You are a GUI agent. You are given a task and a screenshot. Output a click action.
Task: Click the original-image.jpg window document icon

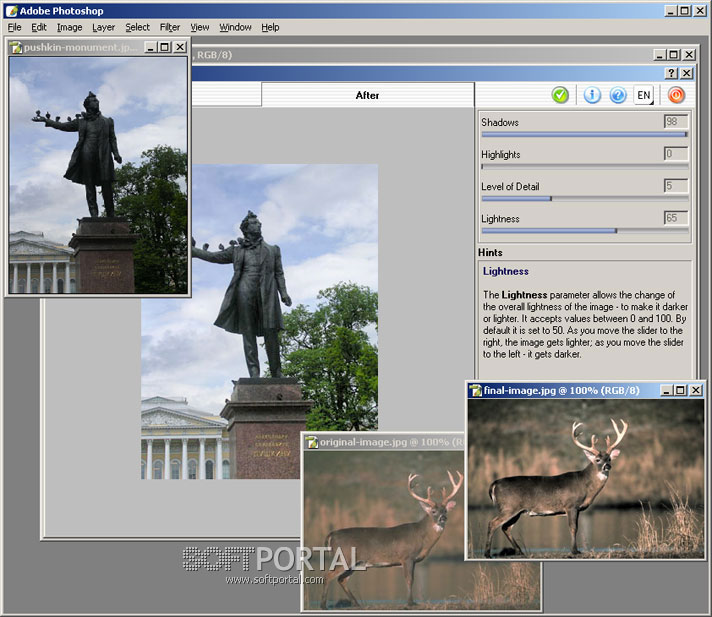click(x=312, y=442)
